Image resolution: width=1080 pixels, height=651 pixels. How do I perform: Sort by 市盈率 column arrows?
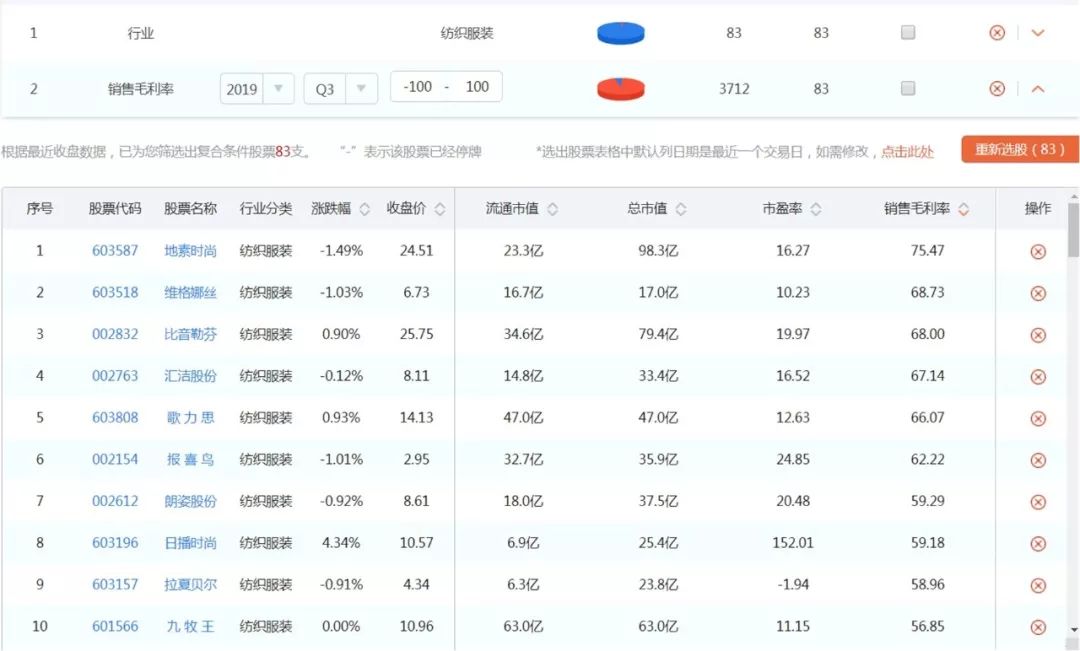816,209
